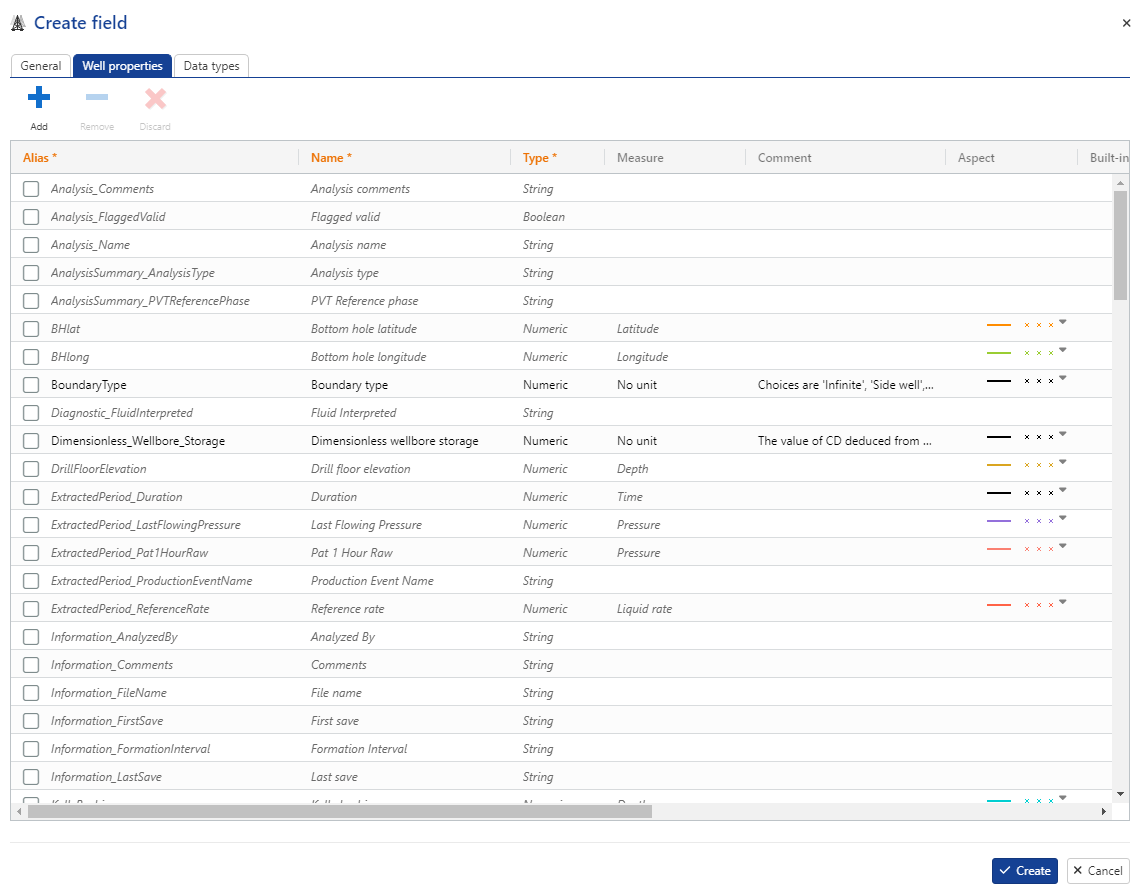Image resolution: width=1139 pixels, height=894 pixels.
Task: Click the vertical scrollbar up arrow
Action: click(x=1121, y=183)
